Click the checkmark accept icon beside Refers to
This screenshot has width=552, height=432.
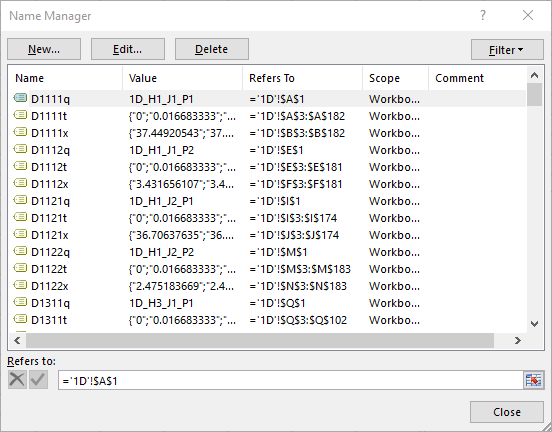coord(38,380)
